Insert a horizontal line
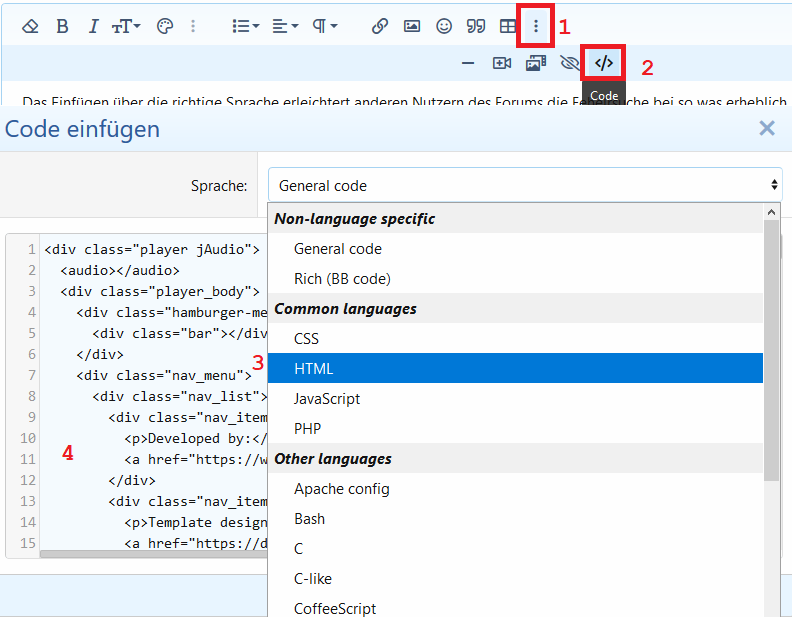The image size is (792, 617). [468, 63]
